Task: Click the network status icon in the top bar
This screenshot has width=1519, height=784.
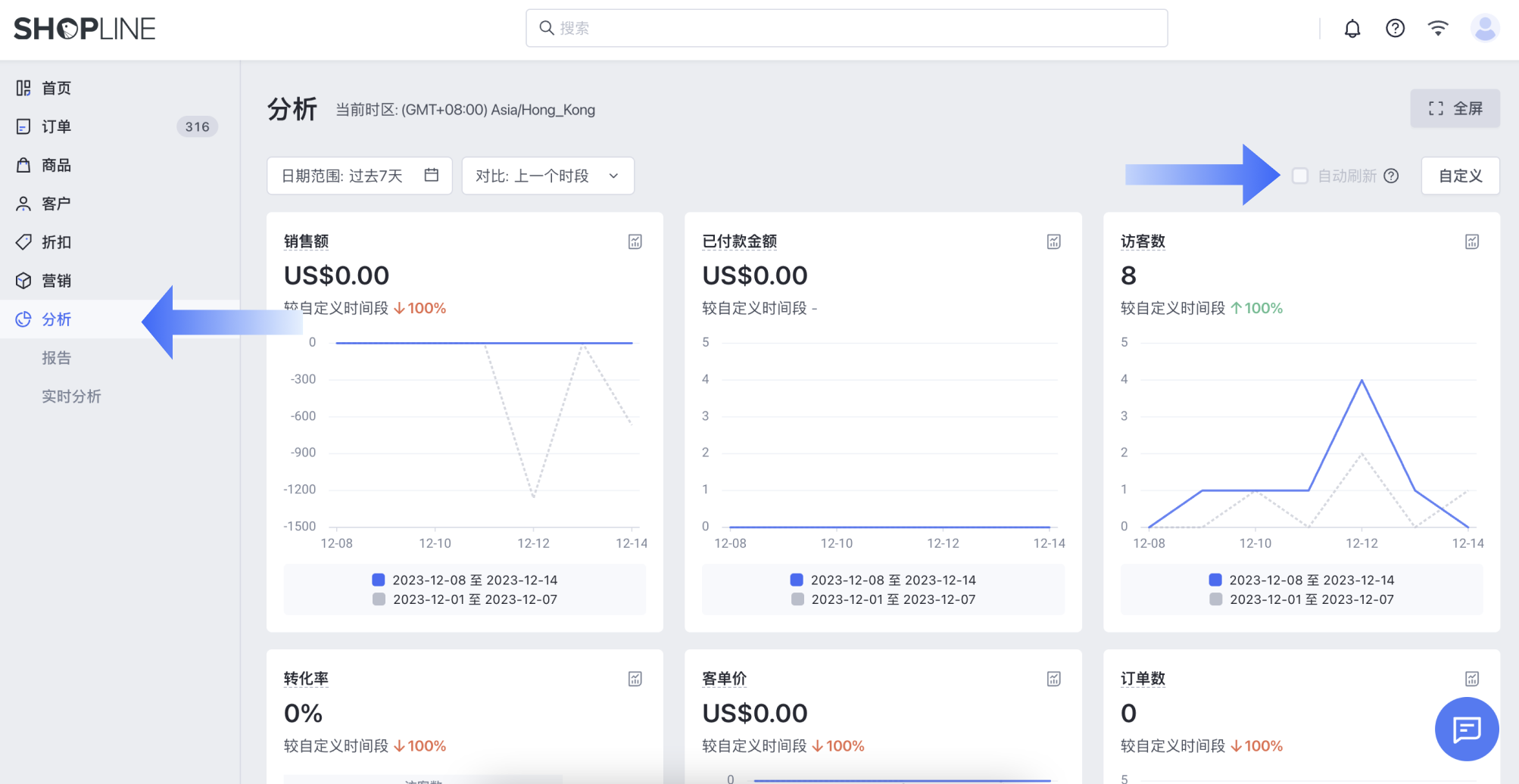Action: pos(1438,27)
